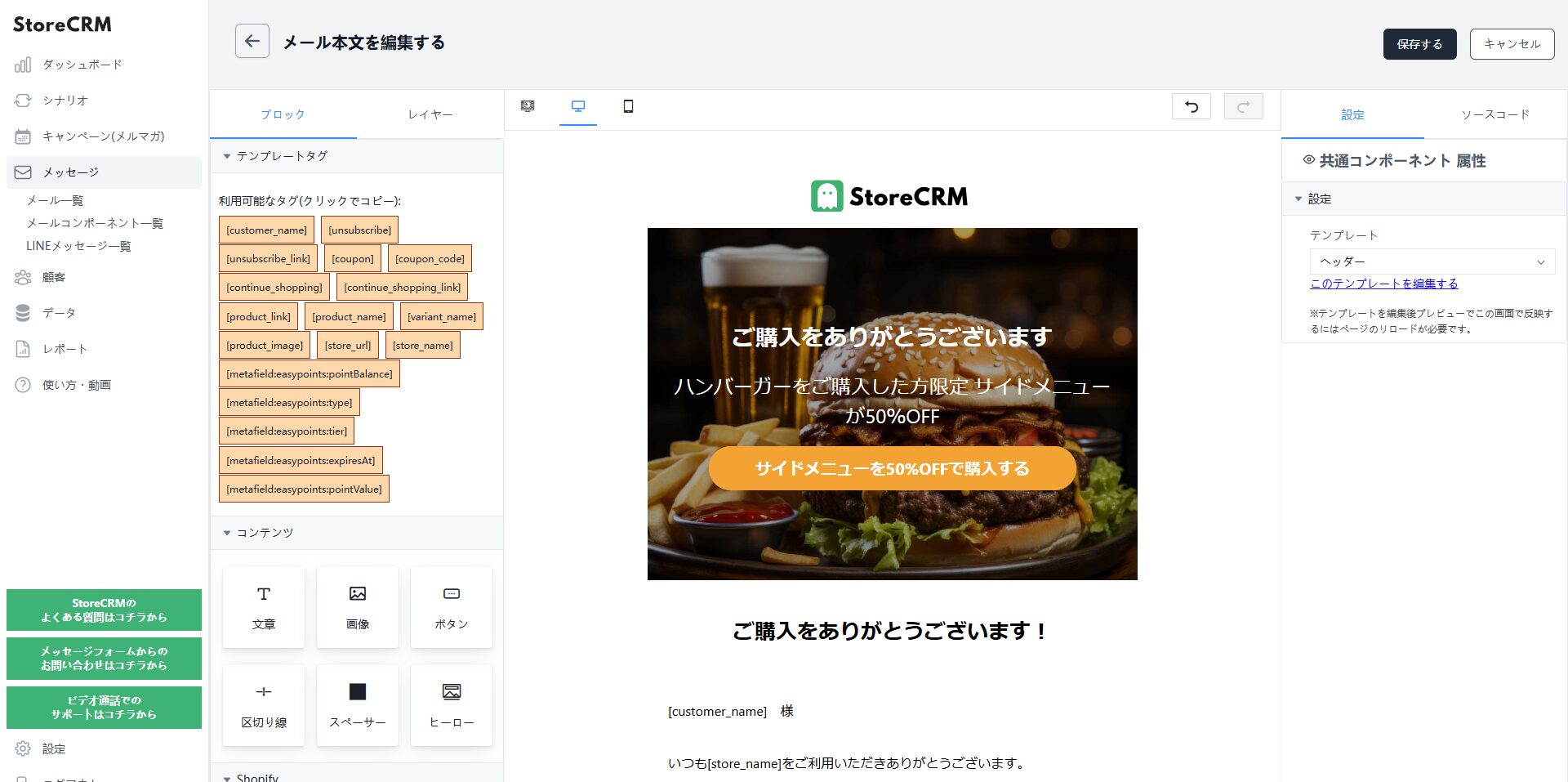Click the Customers people icon
Viewport: 1568px width, 782px height.
(x=23, y=277)
